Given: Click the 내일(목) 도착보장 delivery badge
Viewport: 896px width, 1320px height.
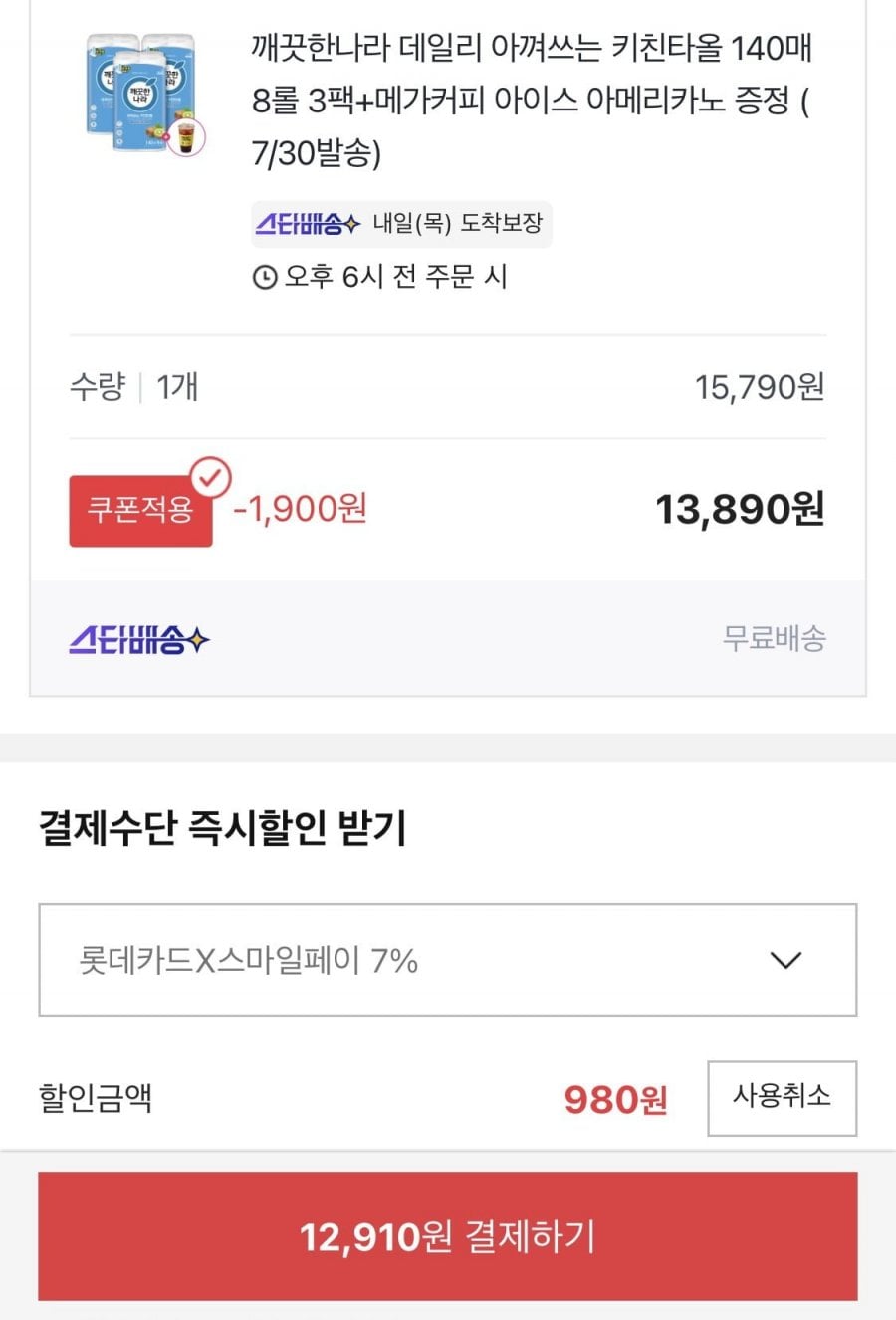Looking at the screenshot, I should click(x=401, y=224).
